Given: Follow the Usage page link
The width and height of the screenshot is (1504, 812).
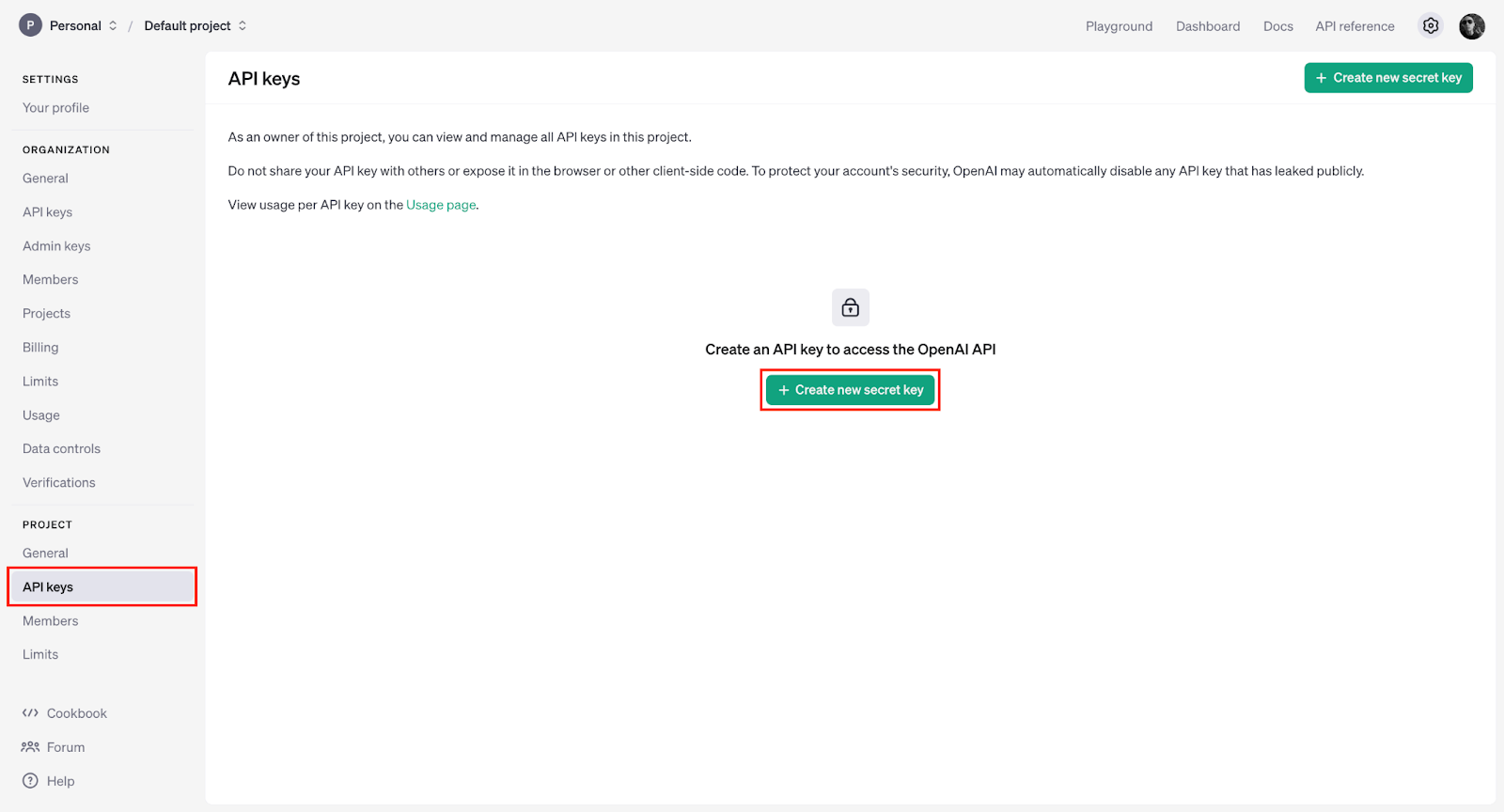Looking at the screenshot, I should [x=441, y=205].
